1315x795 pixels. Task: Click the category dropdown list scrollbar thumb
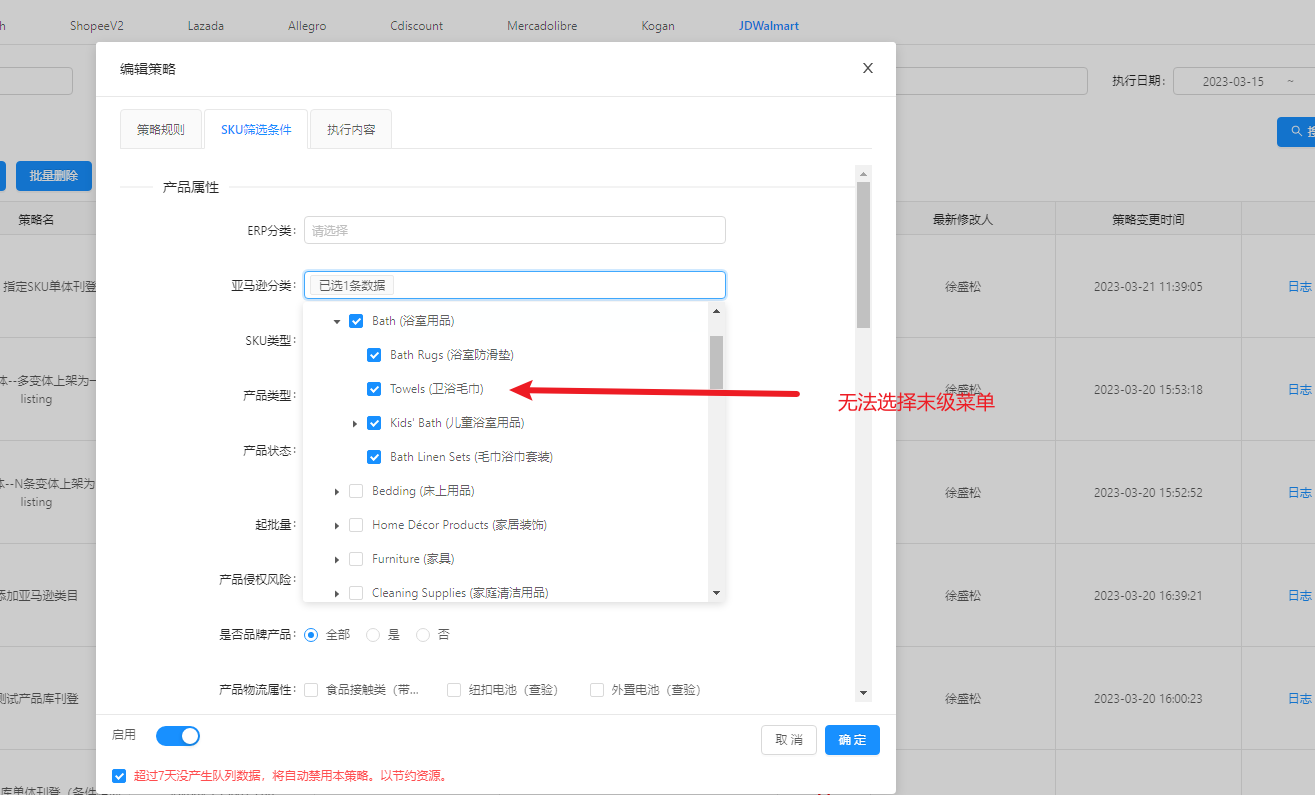click(x=716, y=362)
